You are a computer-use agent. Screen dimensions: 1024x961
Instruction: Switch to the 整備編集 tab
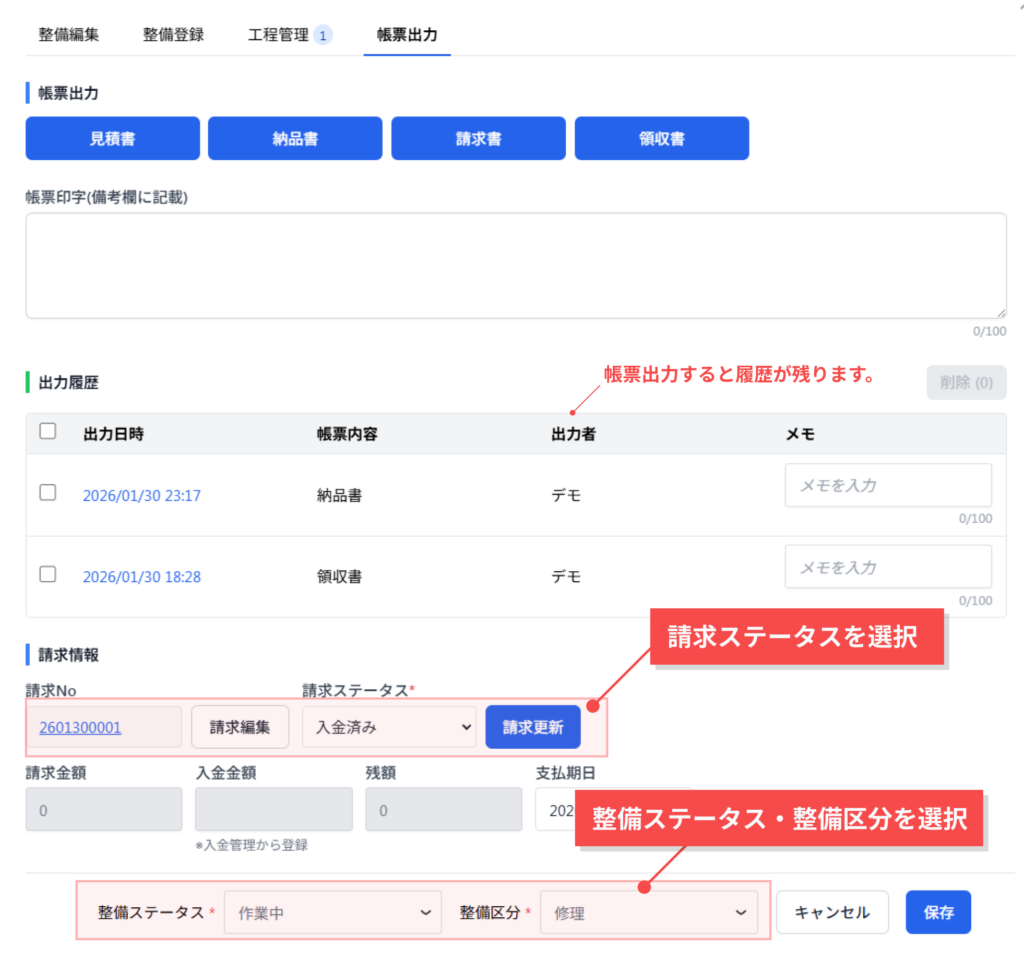click(x=68, y=35)
